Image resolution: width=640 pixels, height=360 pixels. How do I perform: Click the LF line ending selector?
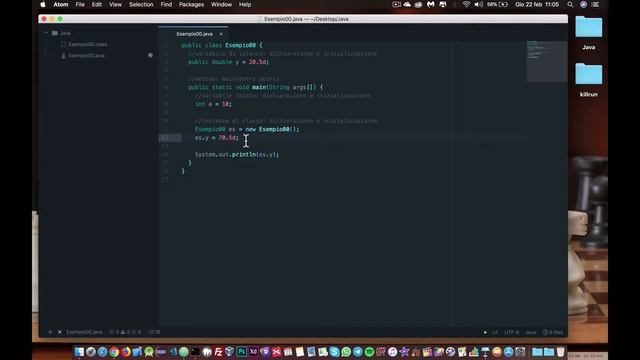(x=495, y=332)
